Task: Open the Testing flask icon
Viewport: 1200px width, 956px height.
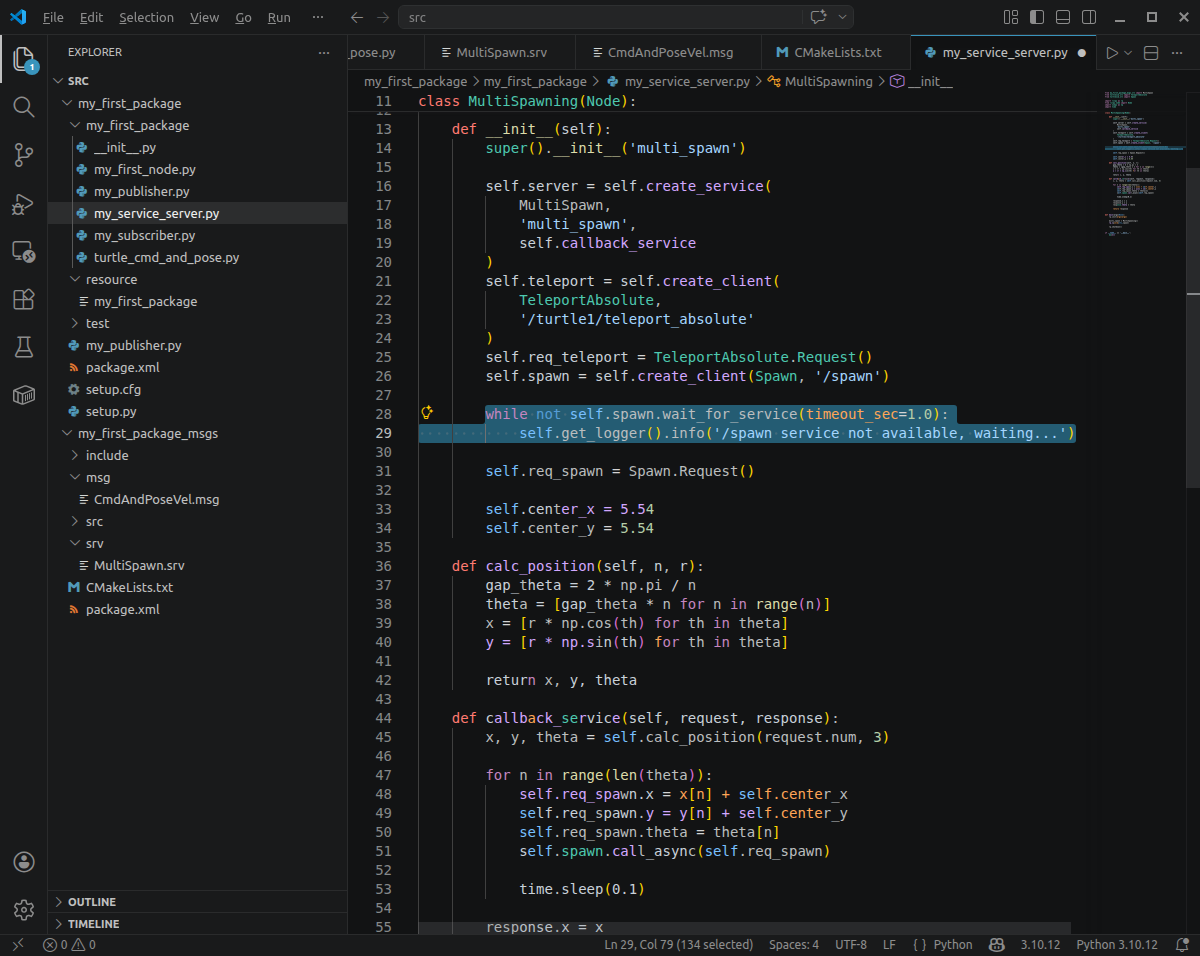Action: click(24, 347)
